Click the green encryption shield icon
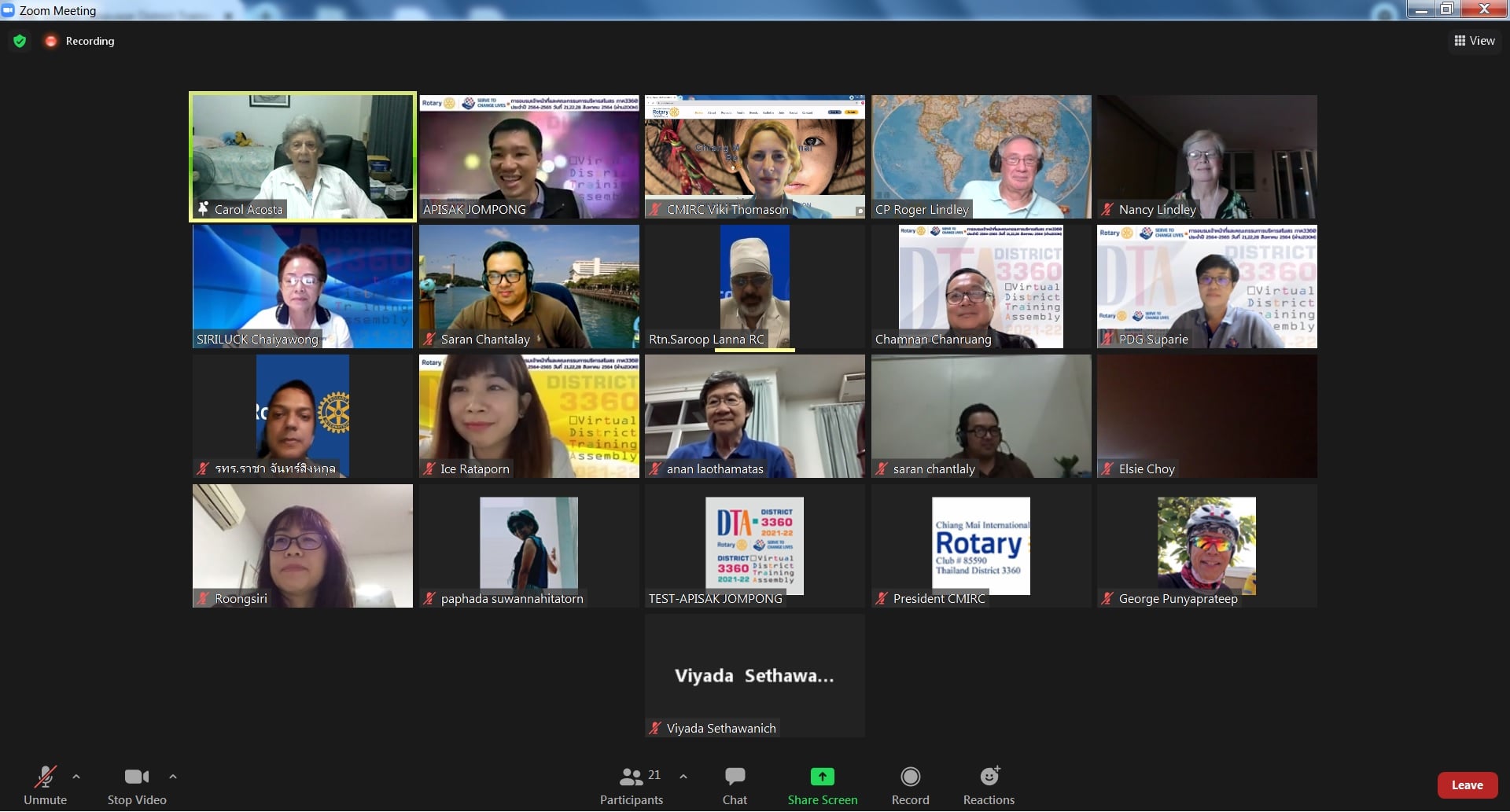Image resolution: width=1510 pixels, height=812 pixels. click(20, 41)
